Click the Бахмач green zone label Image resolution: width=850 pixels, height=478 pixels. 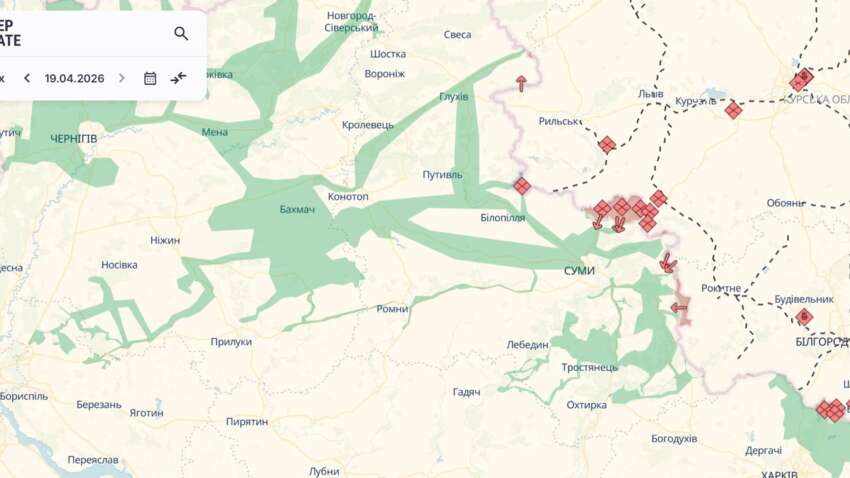297,209
